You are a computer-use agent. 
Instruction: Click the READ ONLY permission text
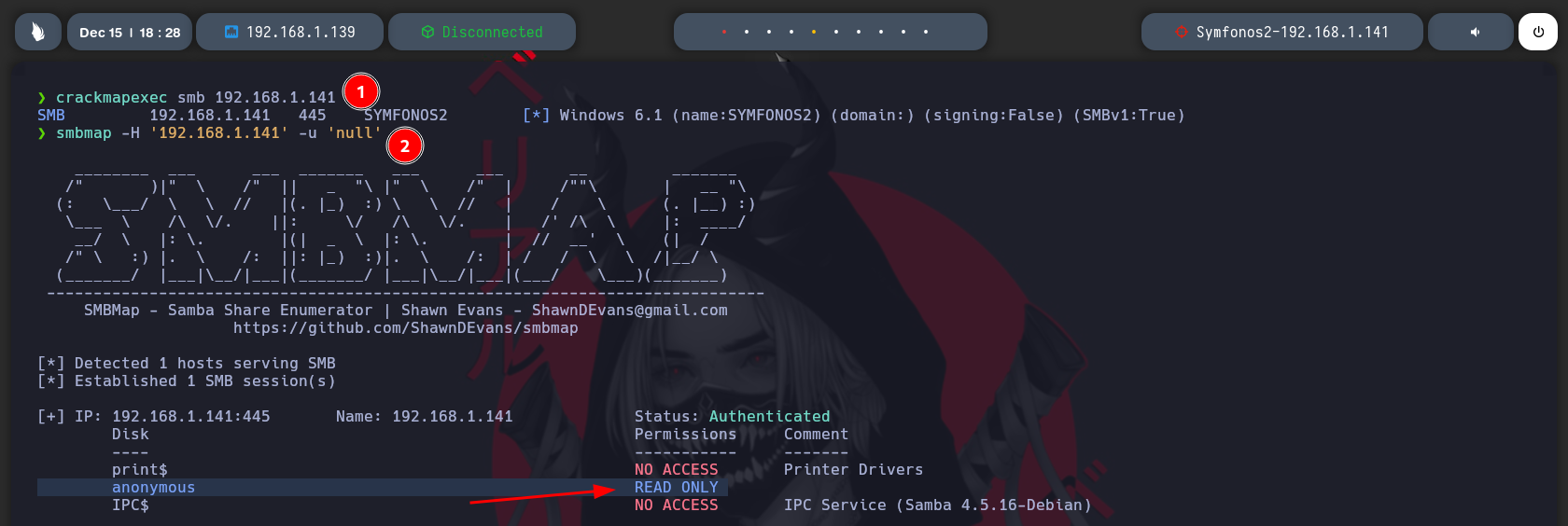coord(676,487)
